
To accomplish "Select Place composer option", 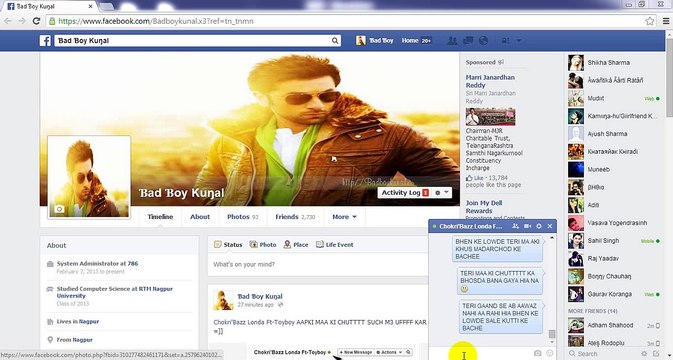I will pos(296,245).
